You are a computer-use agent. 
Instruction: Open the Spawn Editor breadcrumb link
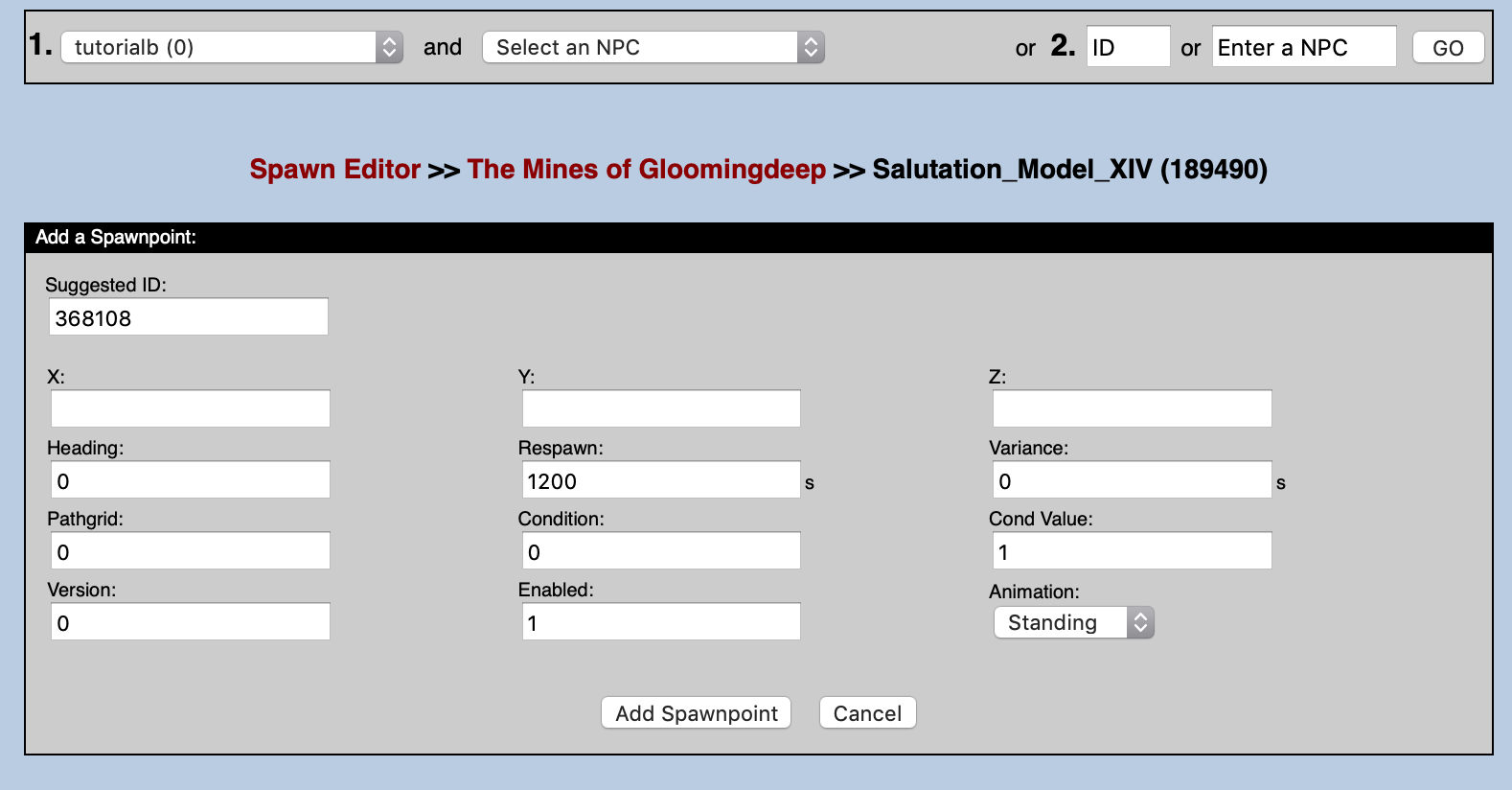[334, 170]
